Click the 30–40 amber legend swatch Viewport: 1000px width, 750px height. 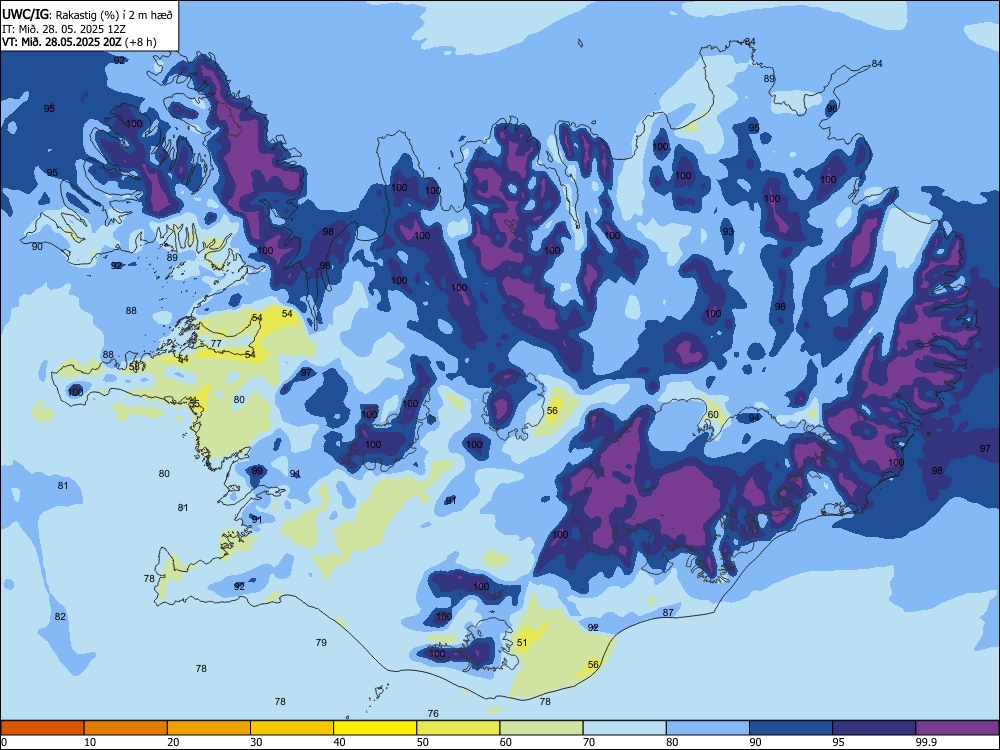coord(292,728)
